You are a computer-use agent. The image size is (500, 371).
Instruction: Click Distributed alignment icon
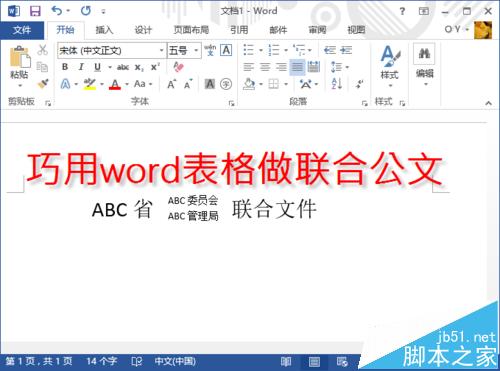coord(314,67)
